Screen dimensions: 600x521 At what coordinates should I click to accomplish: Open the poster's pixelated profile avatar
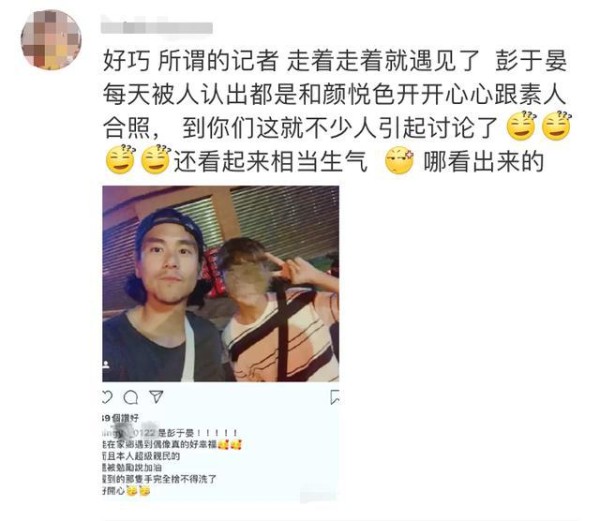[51, 40]
